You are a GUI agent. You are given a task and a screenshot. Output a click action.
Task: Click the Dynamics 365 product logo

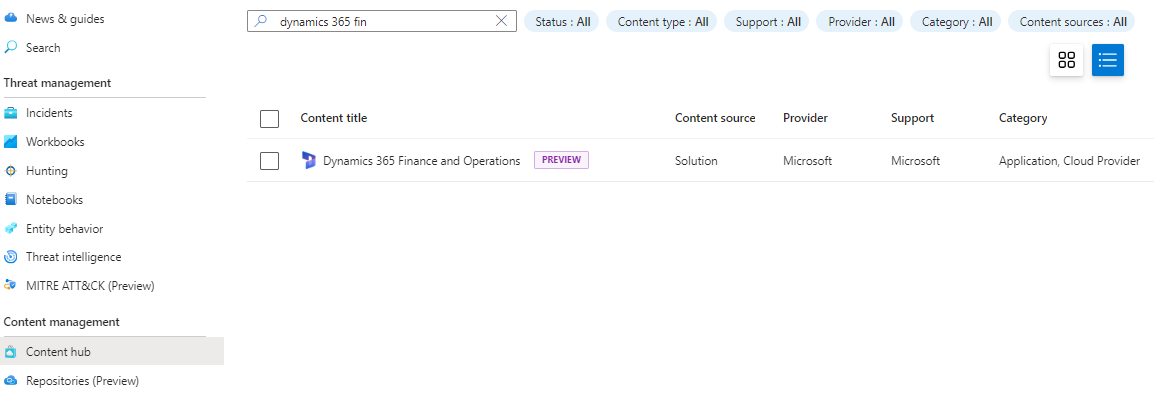[309, 160]
